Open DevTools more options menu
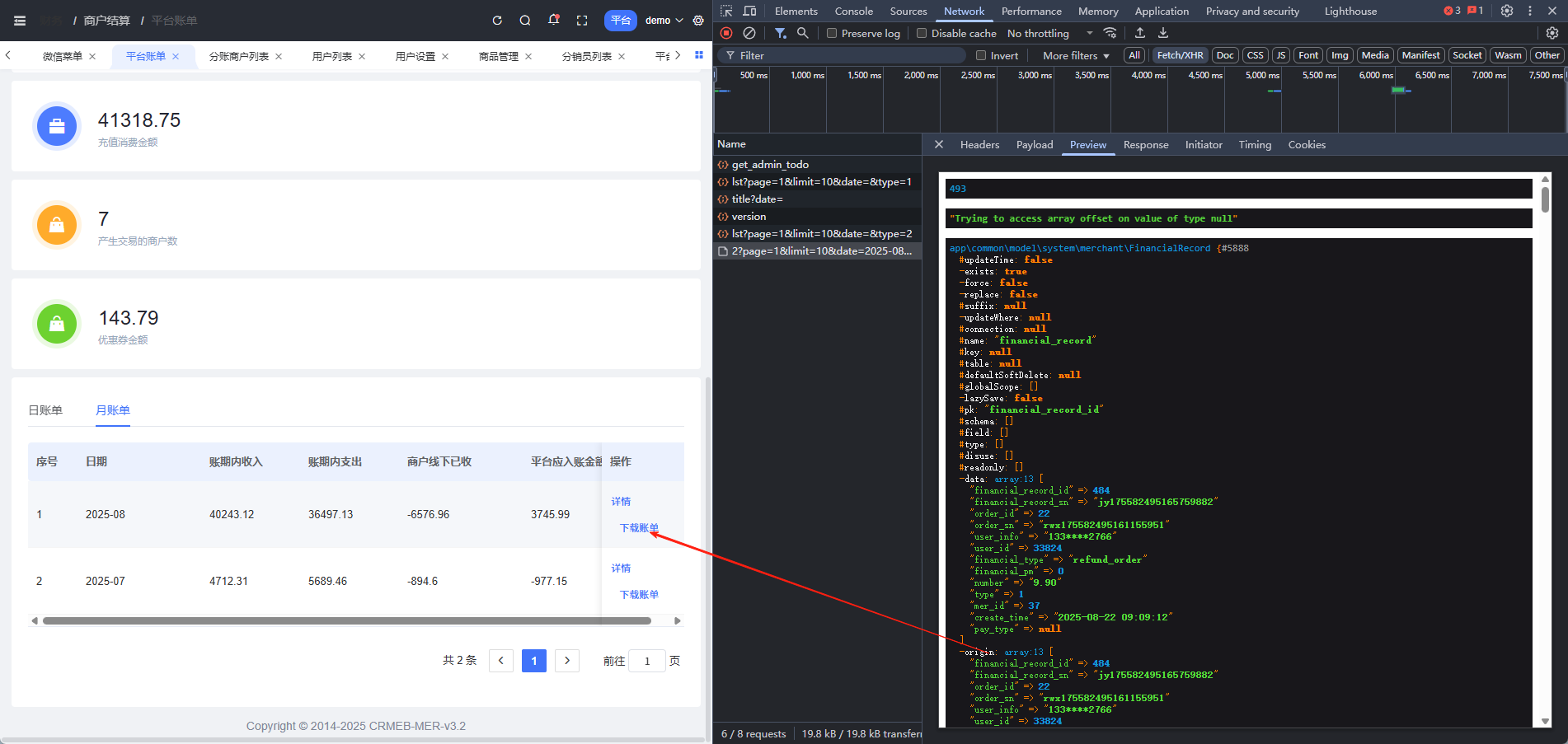This screenshot has width=1568, height=744. [x=1530, y=11]
